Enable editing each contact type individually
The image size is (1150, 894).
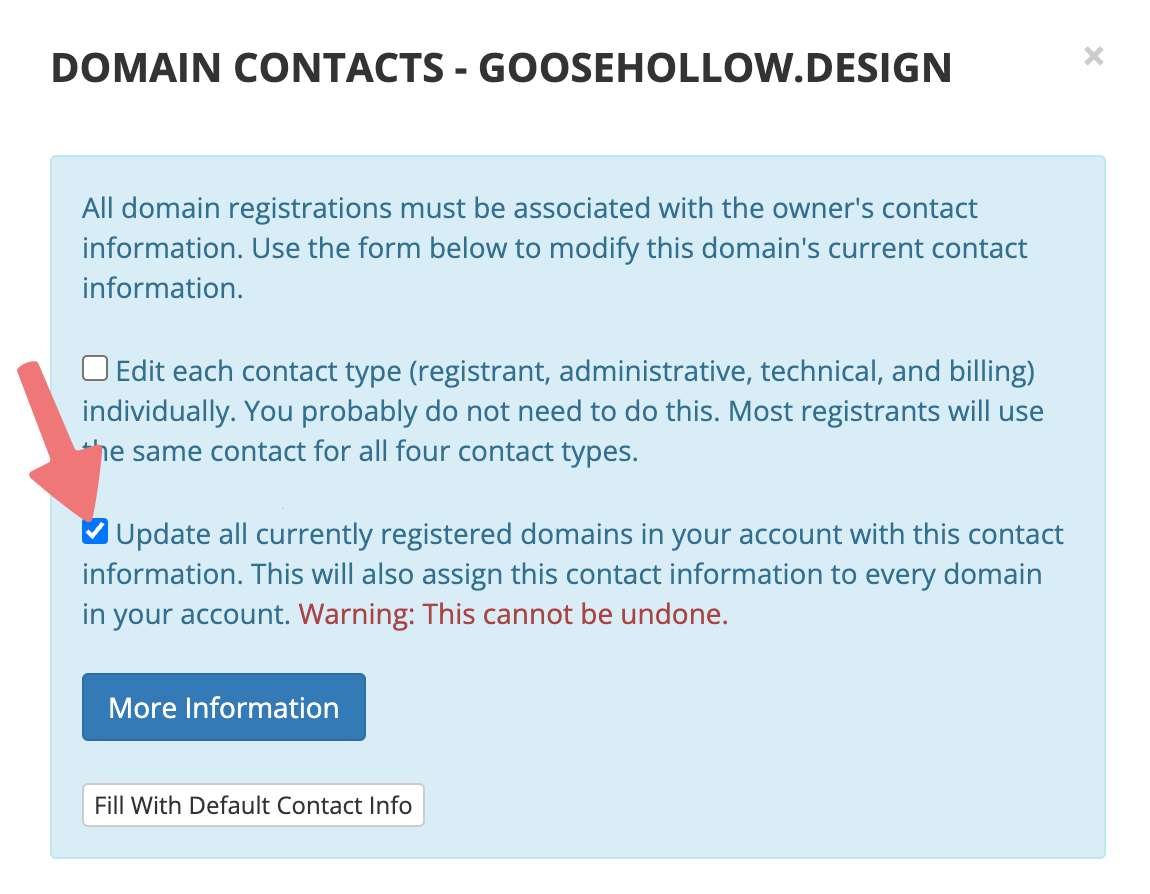click(95, 370)
